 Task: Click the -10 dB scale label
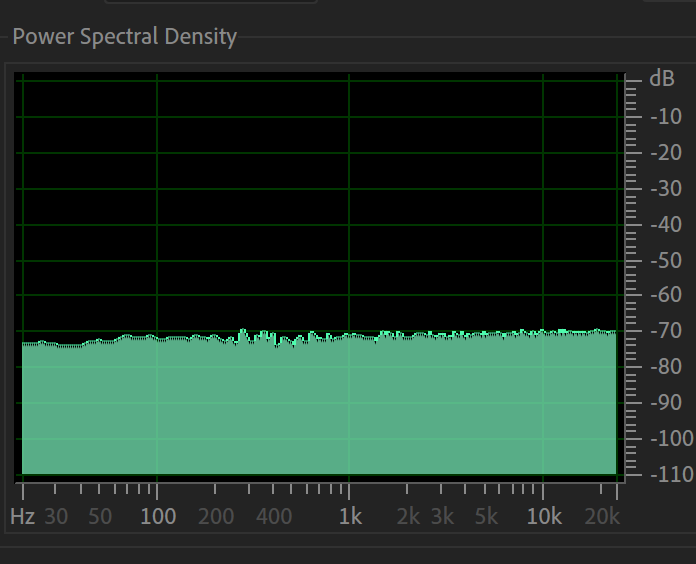point(666,117)
